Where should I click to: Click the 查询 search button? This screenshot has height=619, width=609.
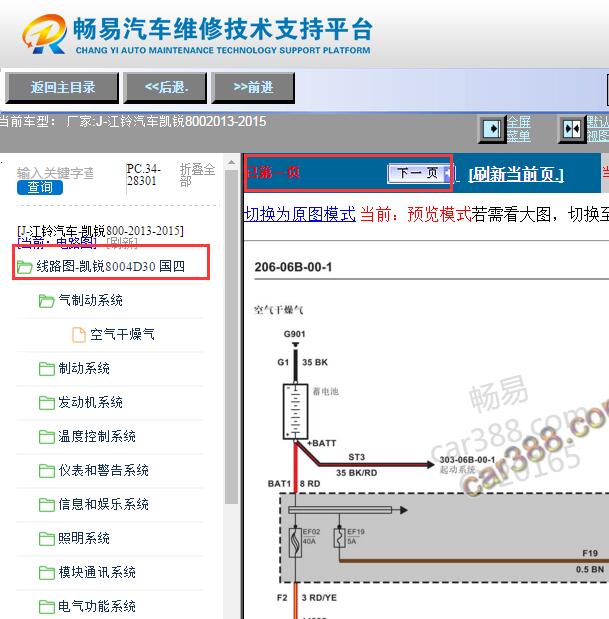click(40, 187)
